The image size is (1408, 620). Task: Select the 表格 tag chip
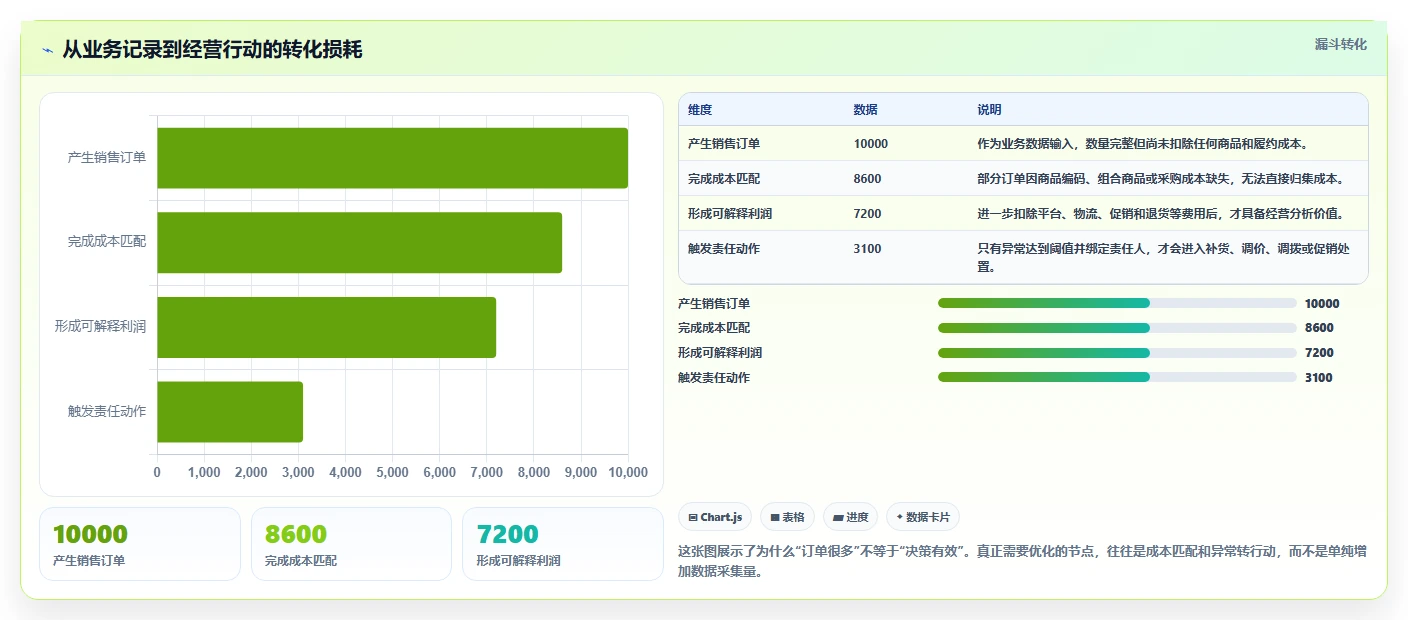787,517
